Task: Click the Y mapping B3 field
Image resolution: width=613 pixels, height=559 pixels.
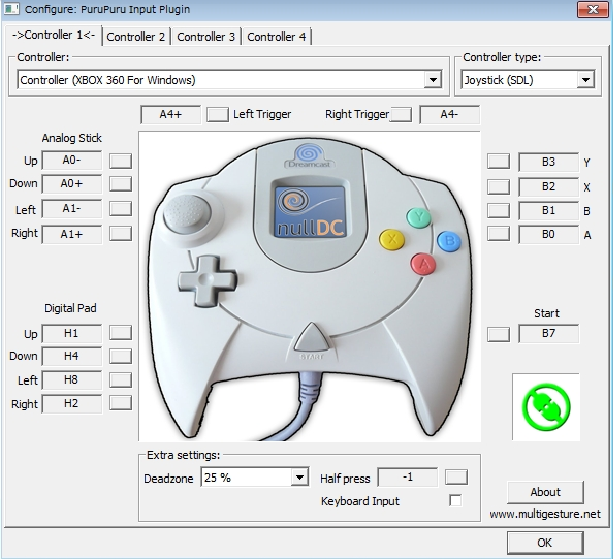Action: [x=548, y=162]
